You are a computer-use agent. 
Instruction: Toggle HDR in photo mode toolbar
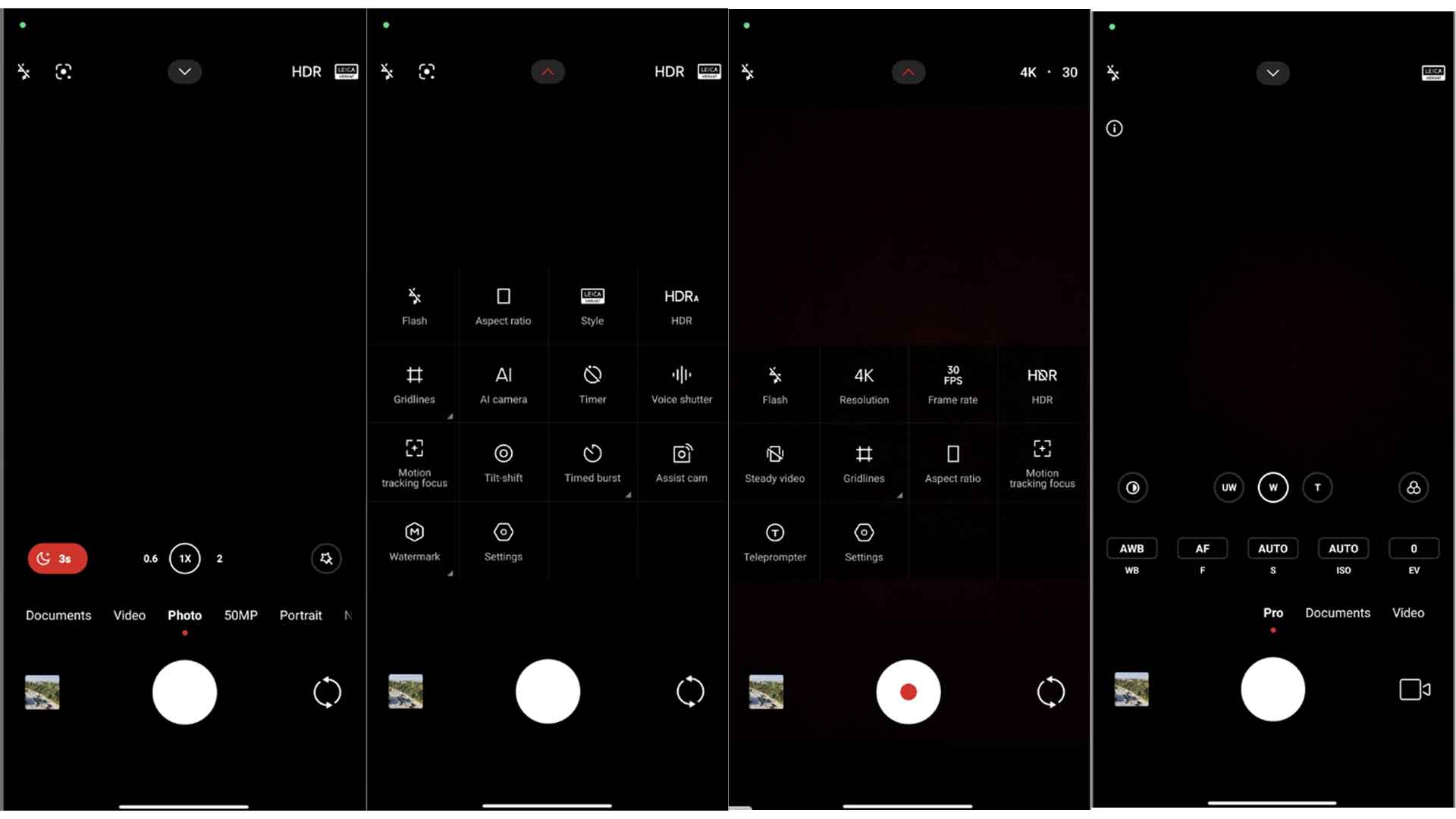(305, 71)
